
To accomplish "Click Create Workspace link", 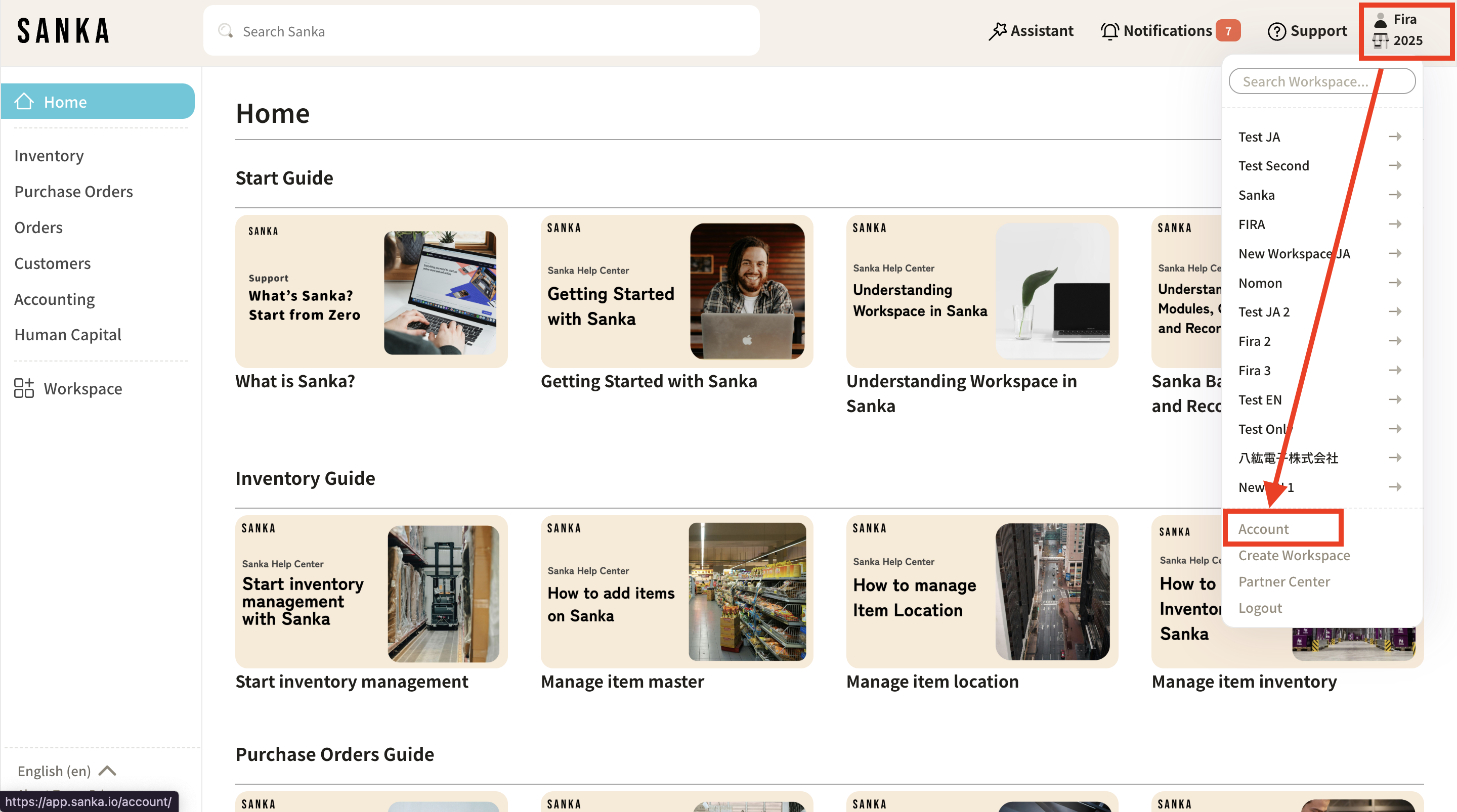I will pos(1294,555).
